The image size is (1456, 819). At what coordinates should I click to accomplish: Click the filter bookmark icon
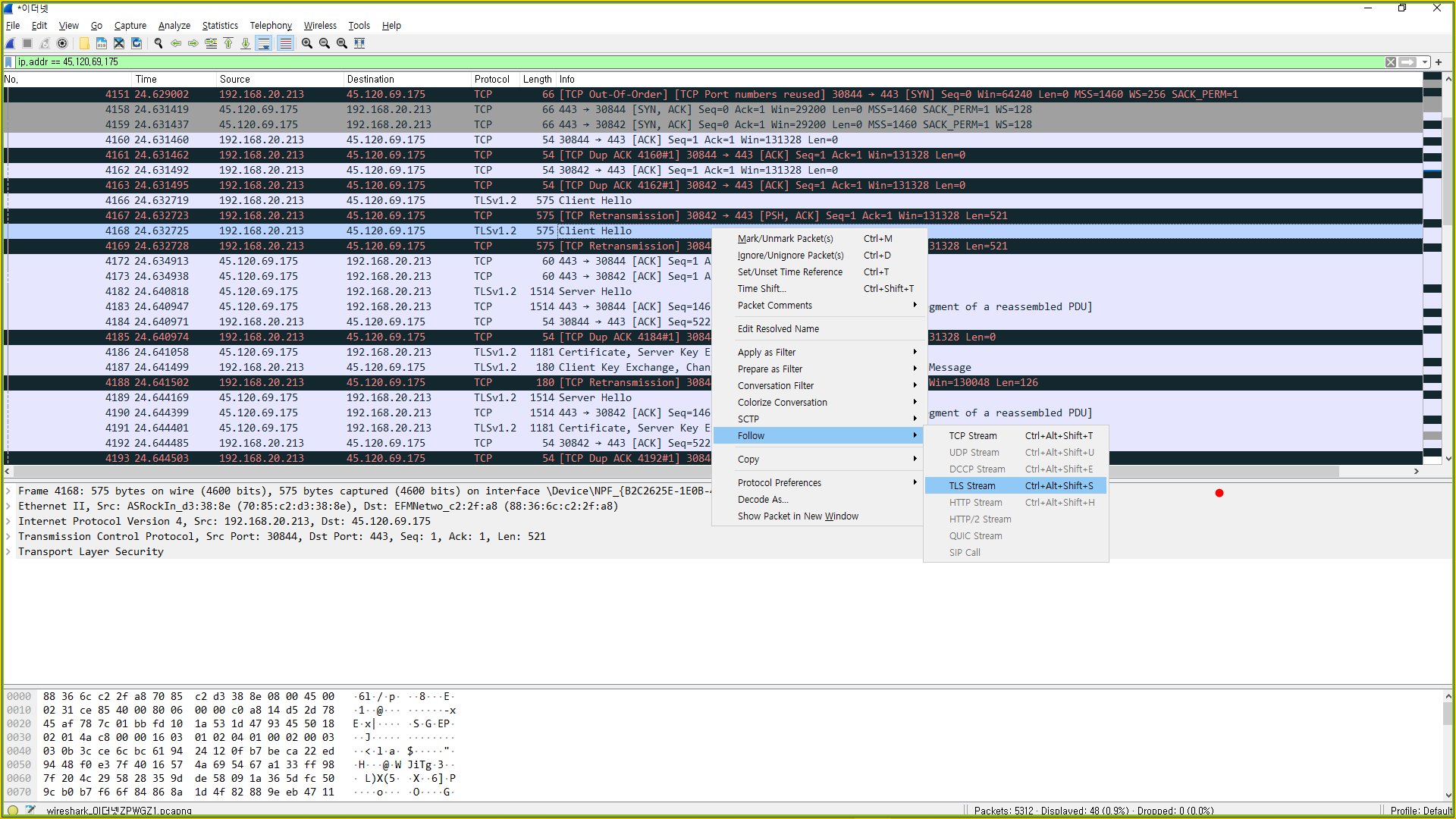(x=9, y=62)
